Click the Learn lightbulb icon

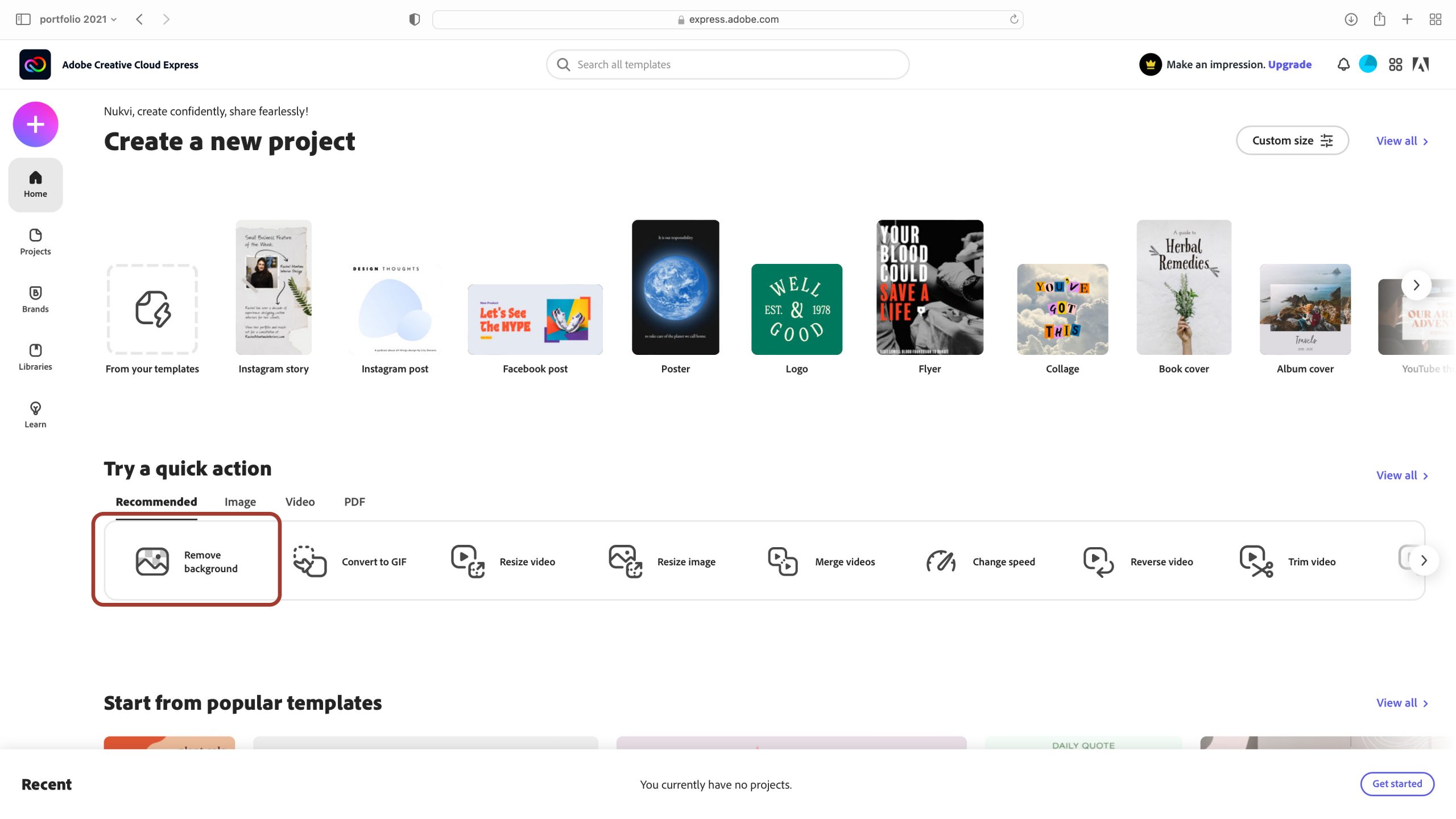pyautogui.click(x=35, y=408)
